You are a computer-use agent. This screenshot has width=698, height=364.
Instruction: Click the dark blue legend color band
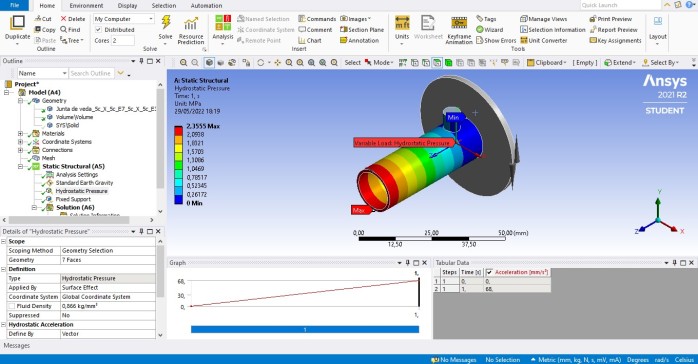(x=179, y=200)
